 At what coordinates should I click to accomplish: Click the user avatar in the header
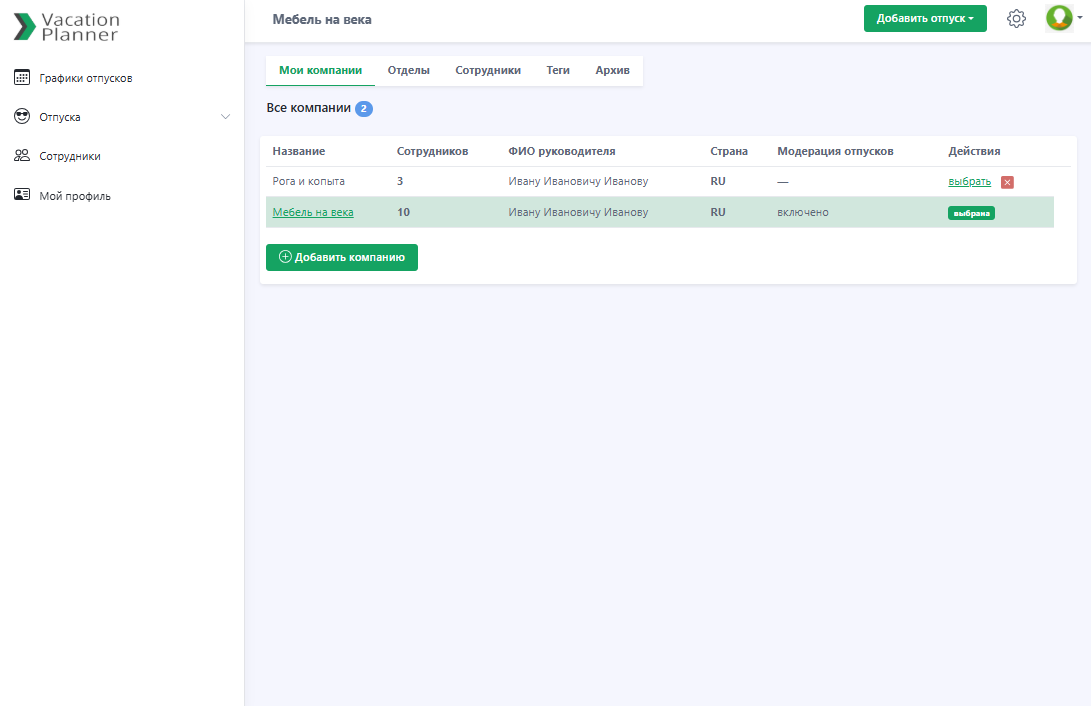pos(1058,18)
